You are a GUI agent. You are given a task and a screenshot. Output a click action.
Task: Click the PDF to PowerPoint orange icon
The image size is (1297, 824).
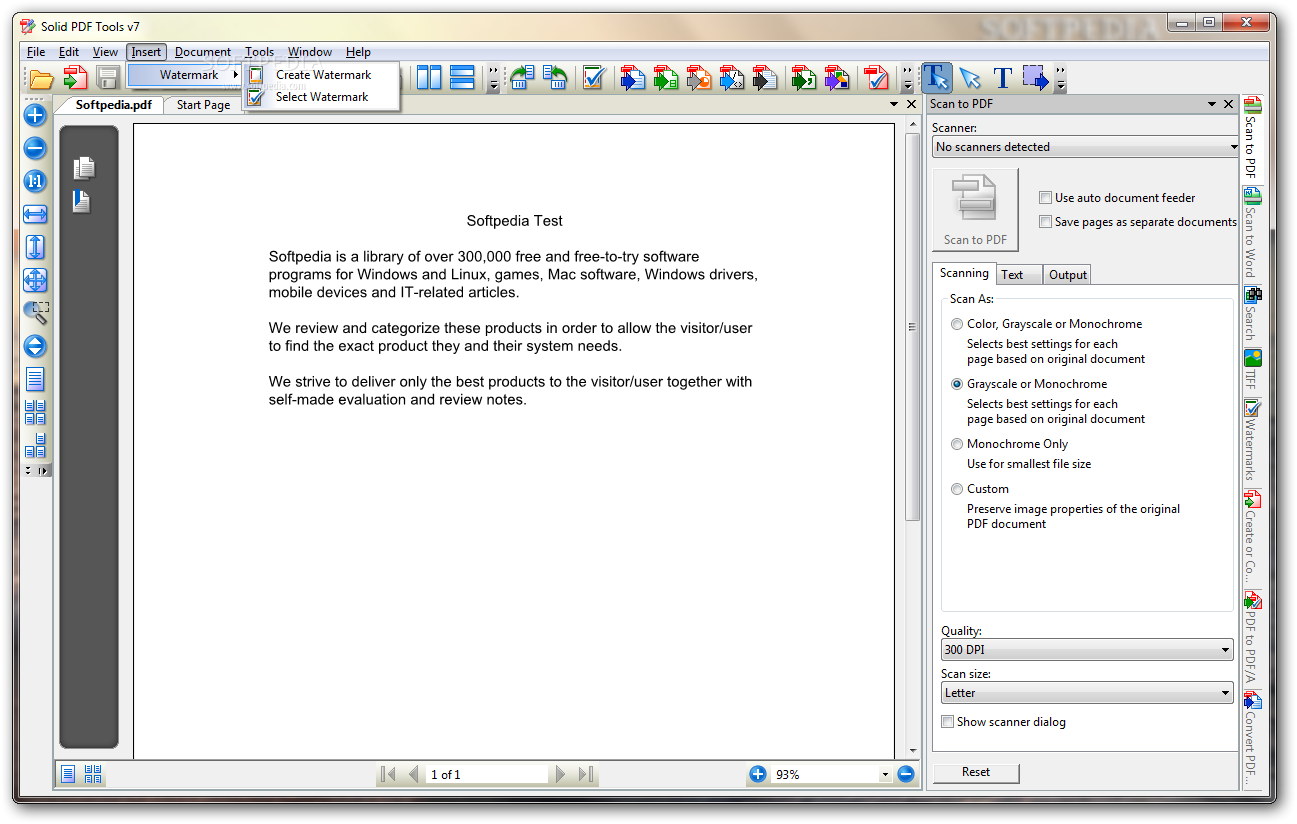(x=699, y=77)
